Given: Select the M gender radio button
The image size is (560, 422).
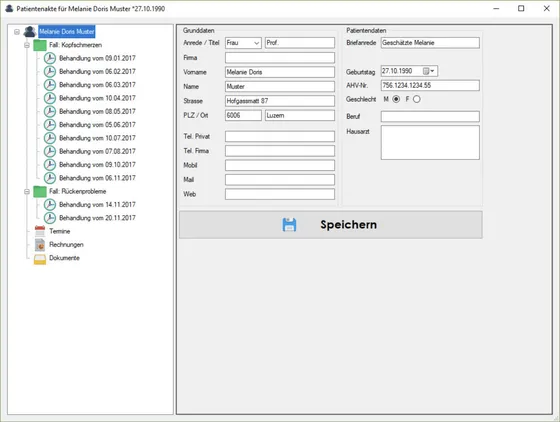Looking at the screenshot, I should point(396,99).
